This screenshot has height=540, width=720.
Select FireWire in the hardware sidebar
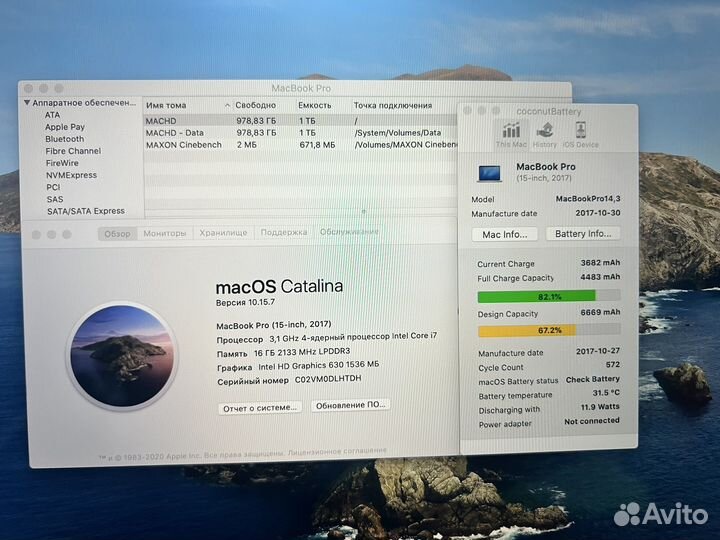[62, 163]
